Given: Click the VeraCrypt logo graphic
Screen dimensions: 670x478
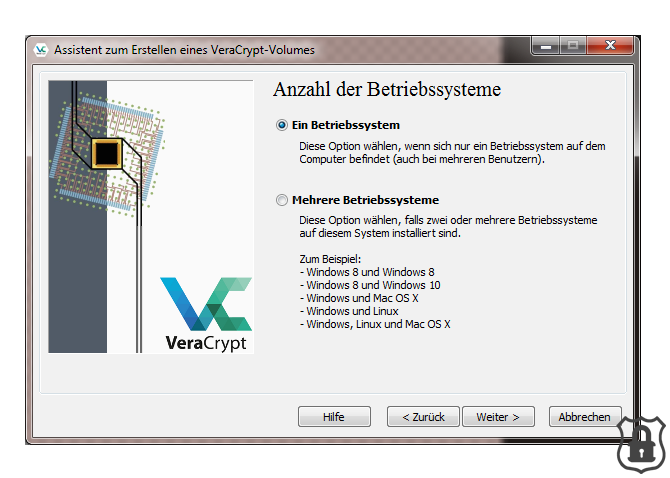Looking at the screenshot, I should (x=206, y=314).
